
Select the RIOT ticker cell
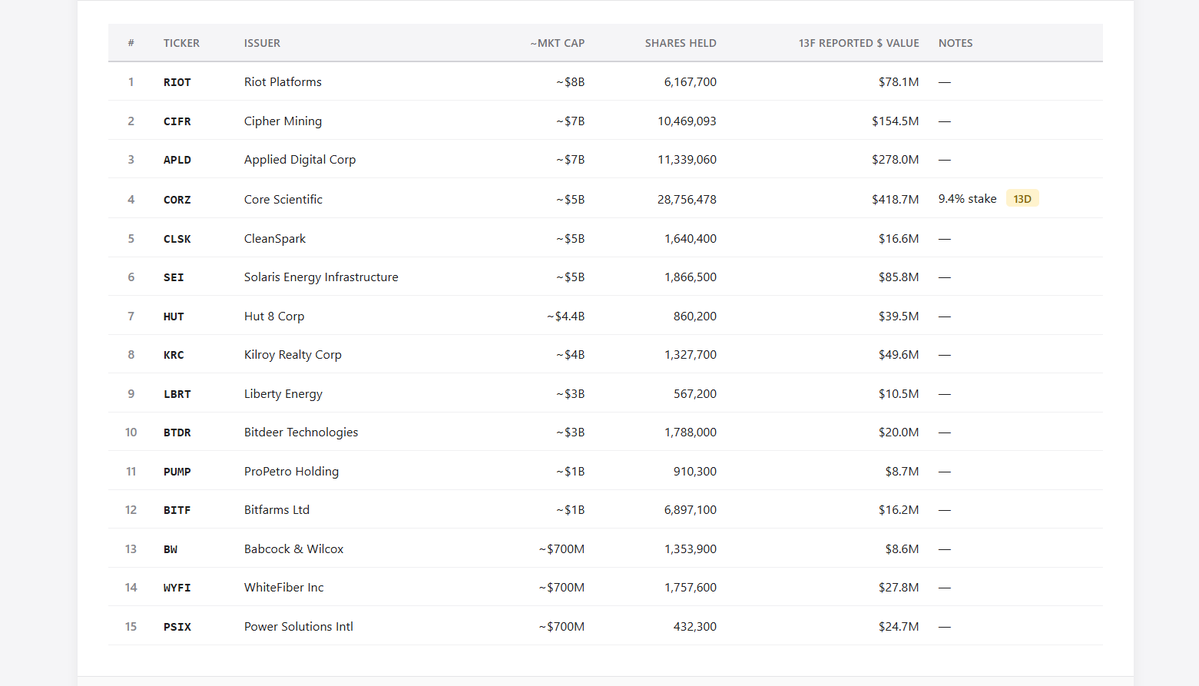tap(177, 82)
